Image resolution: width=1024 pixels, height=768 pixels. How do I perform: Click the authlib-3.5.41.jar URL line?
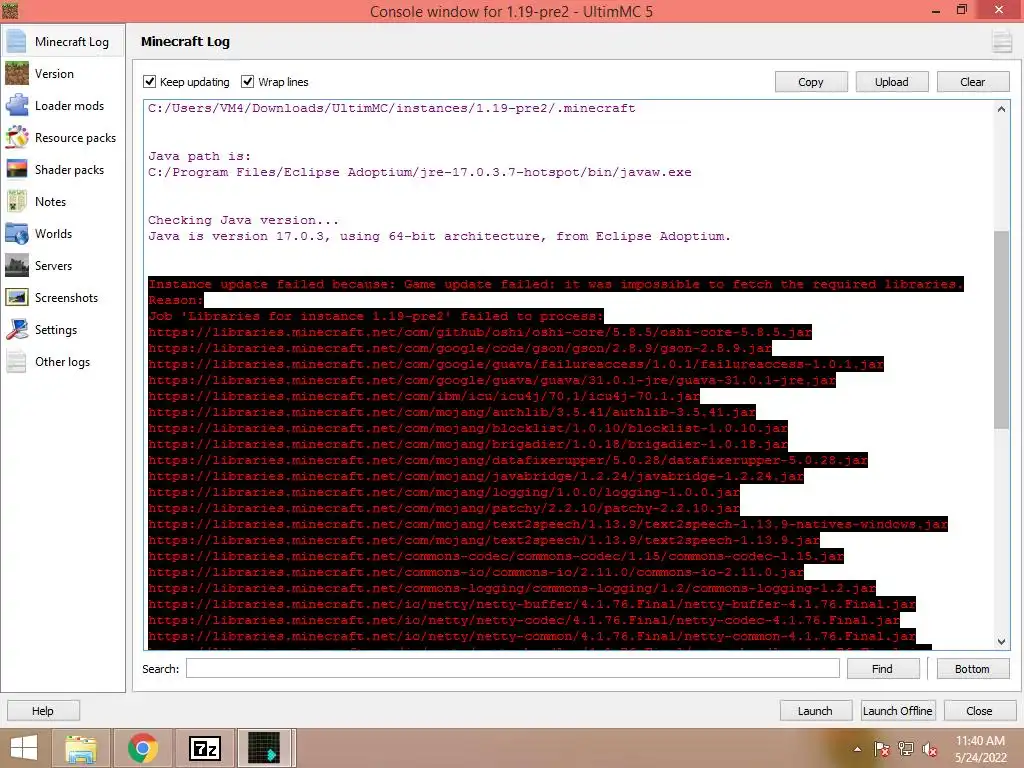(x=452, y=412)
